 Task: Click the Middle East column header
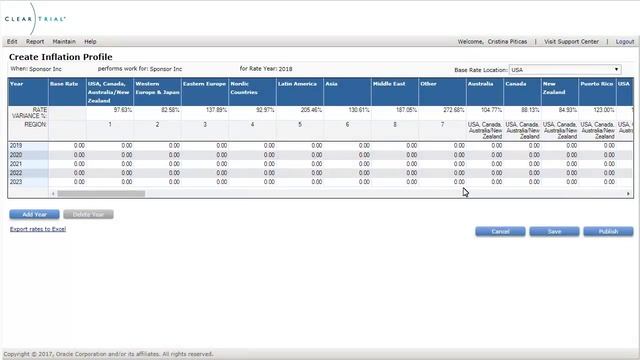395,92
